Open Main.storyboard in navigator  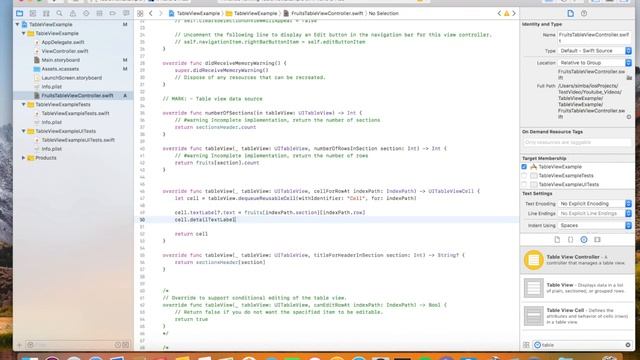(60, 60)
